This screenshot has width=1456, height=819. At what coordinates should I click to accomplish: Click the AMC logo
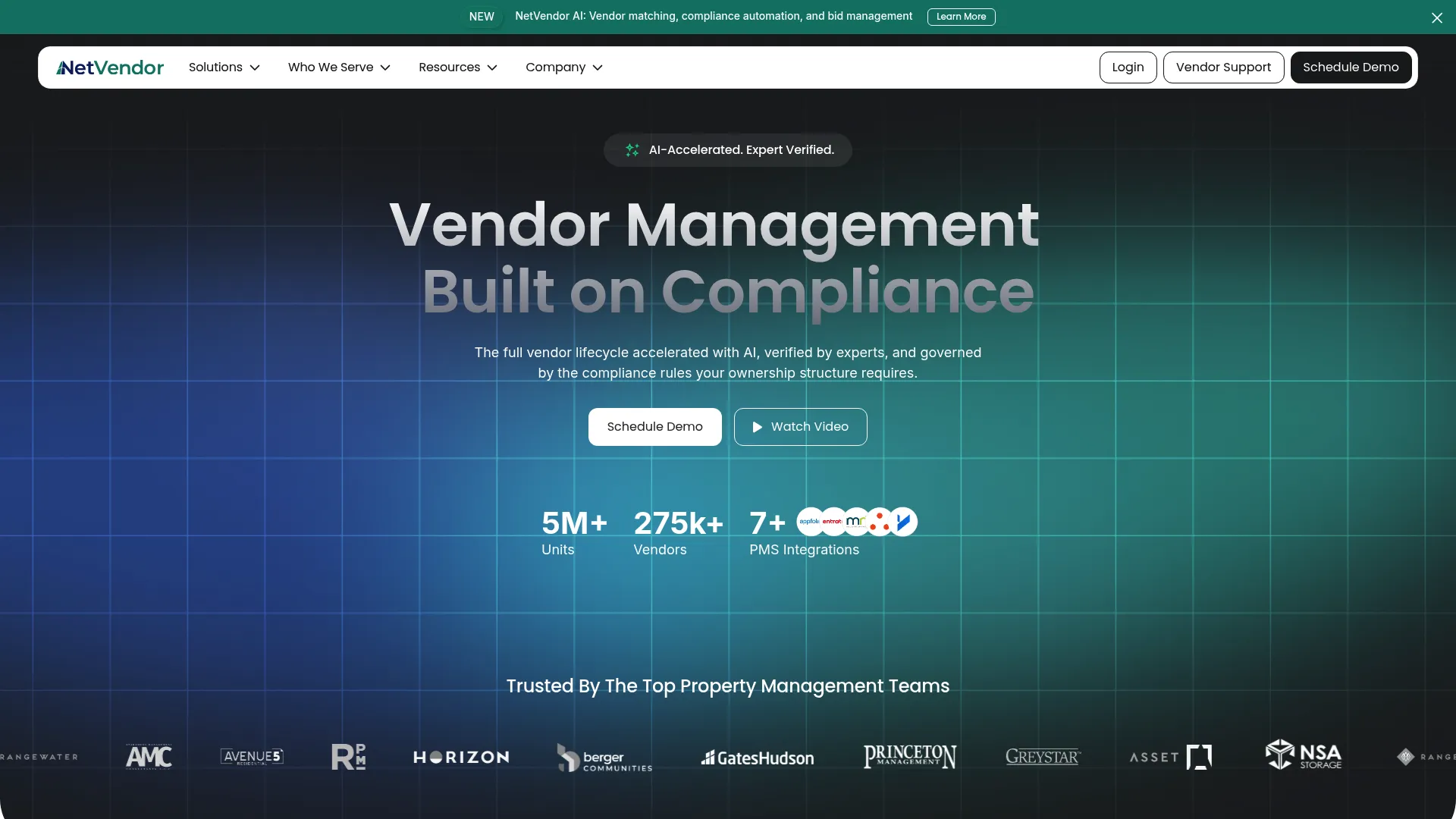[x=149, y=757]
